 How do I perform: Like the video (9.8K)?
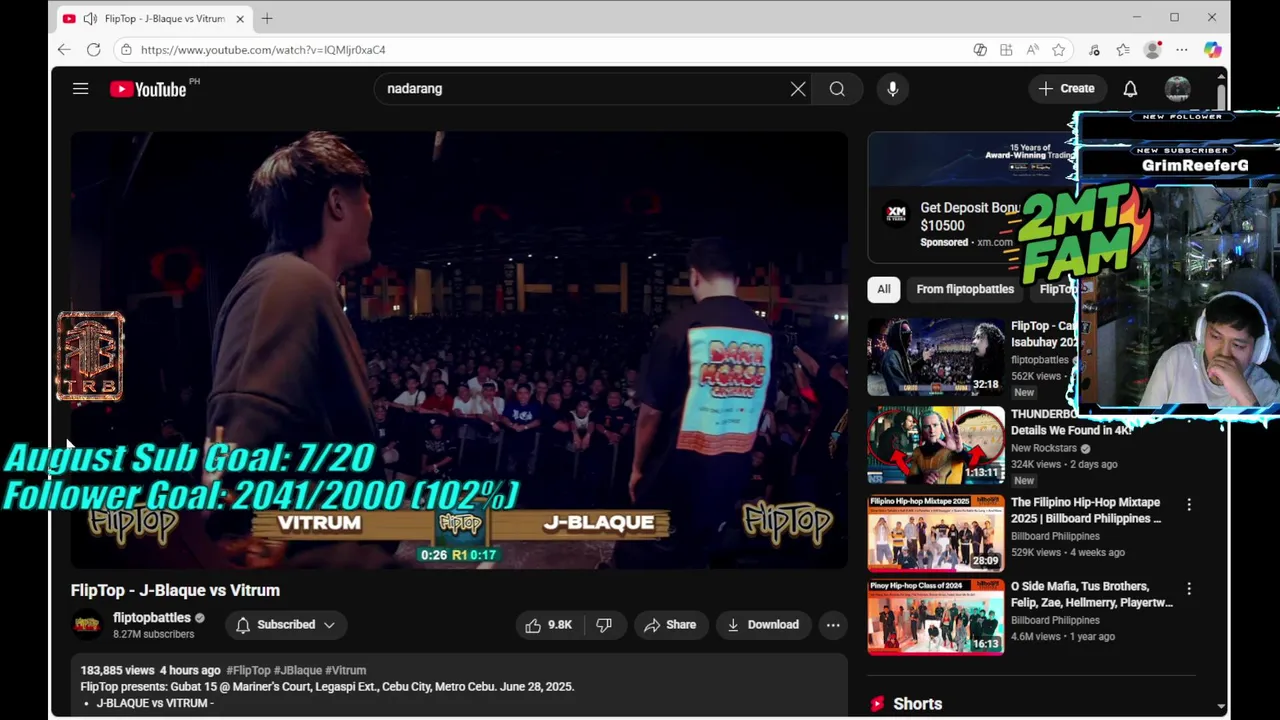(x=548, y=625)
